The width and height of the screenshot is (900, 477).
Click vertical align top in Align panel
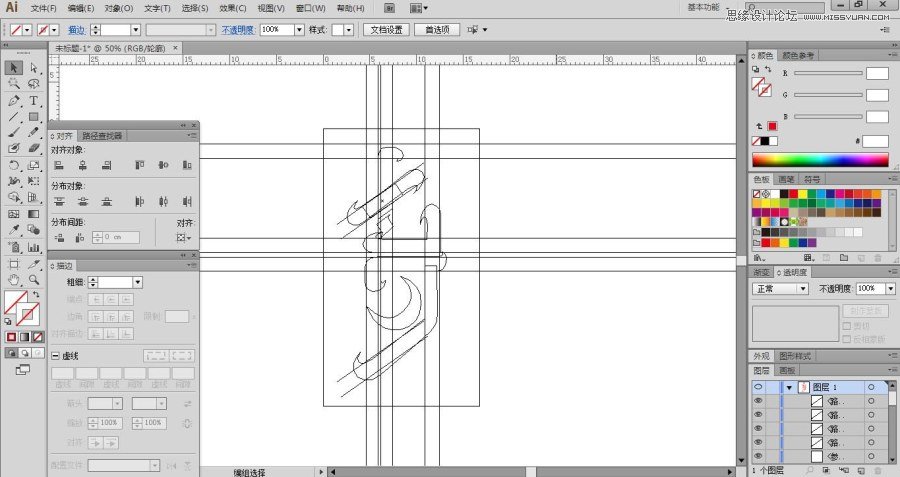tap(139, 165)
